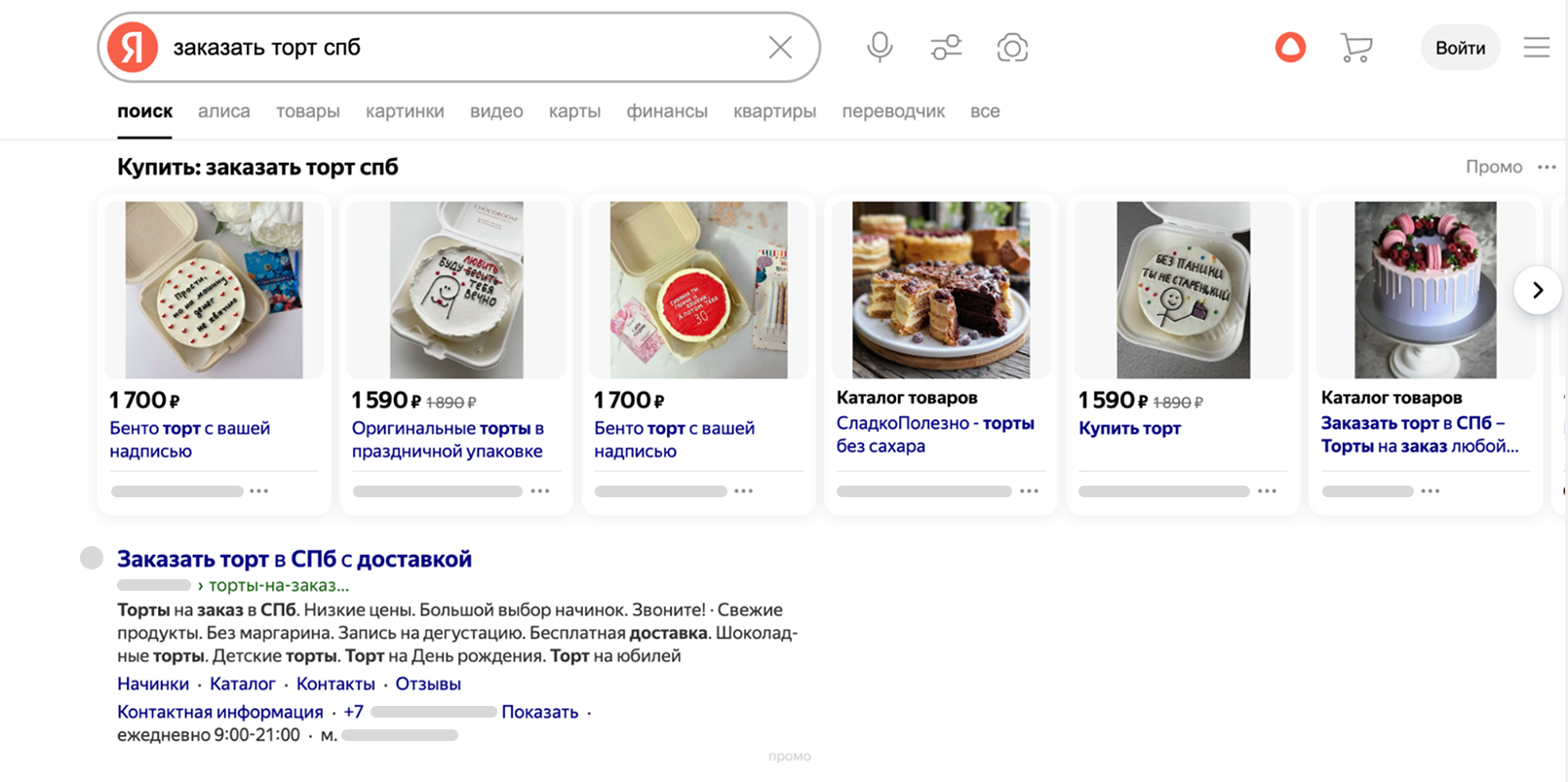Focus the search input field
The height and width of the screenshot is (782, 1568).
coord(458,47)
